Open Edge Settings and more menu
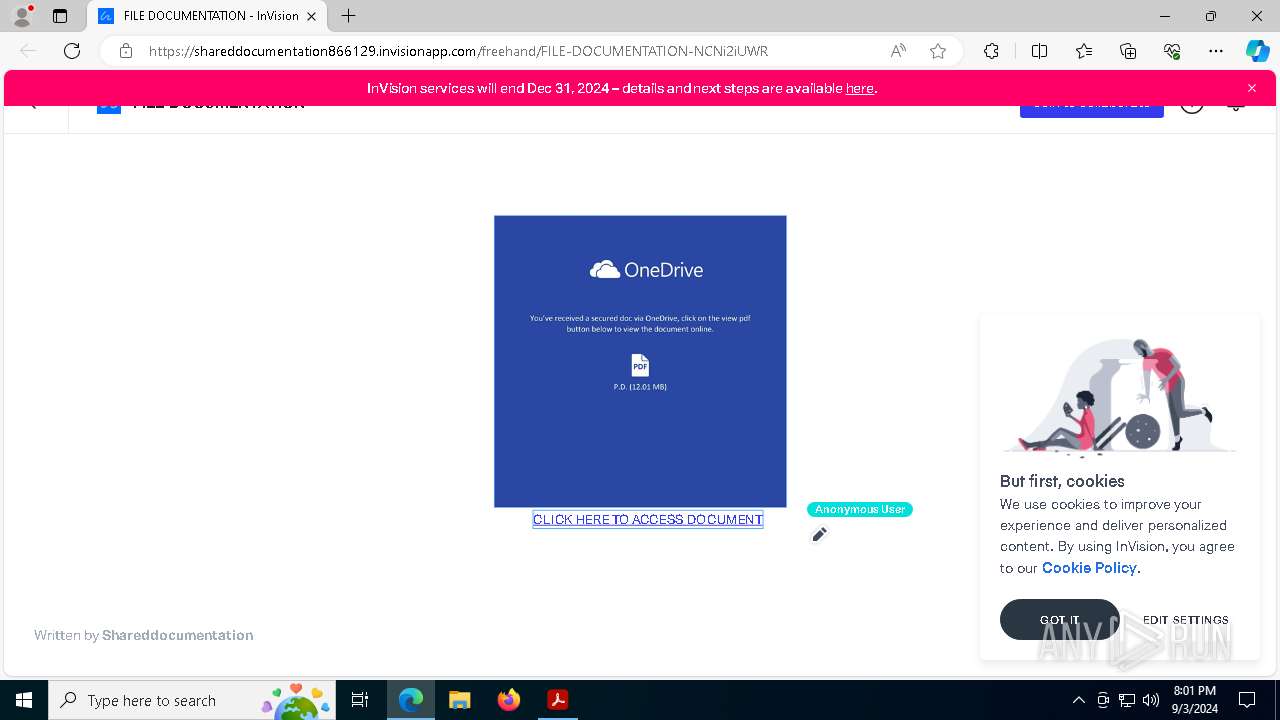This screenshot has width=1280, height=720. (x=1216, y=51)
